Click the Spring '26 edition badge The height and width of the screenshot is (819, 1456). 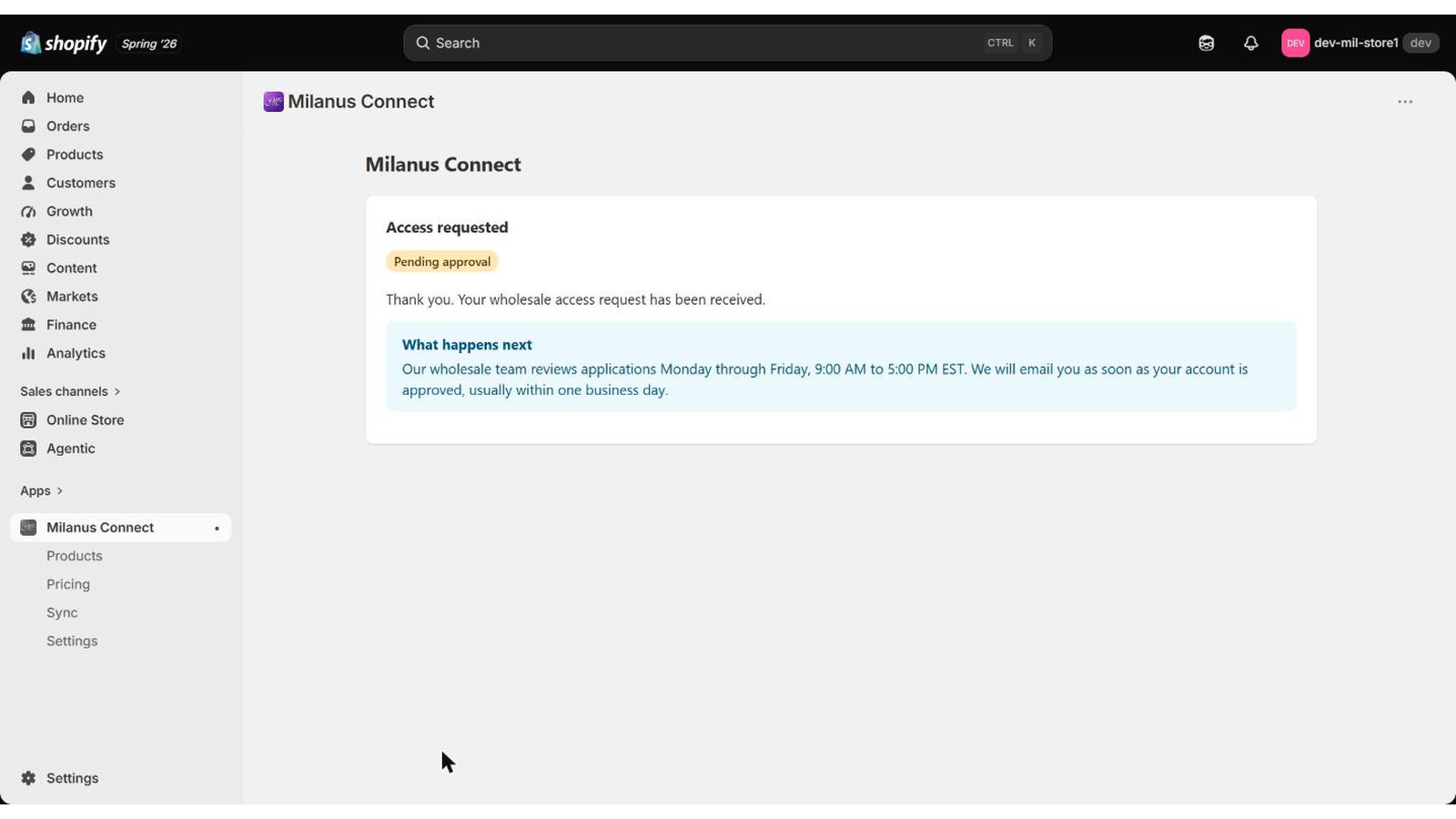coord(149,44)
